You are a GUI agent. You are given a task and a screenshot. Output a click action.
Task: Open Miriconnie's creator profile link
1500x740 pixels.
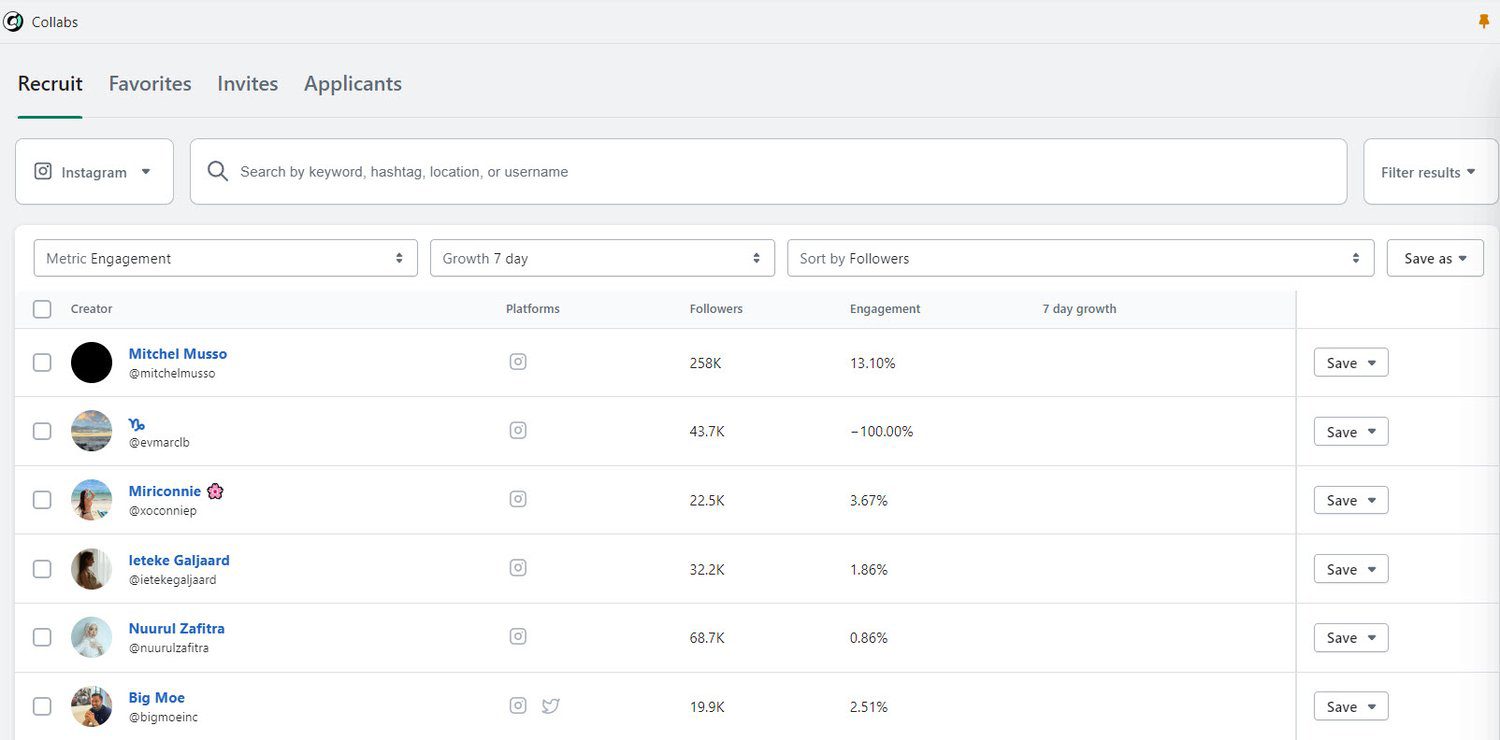165,490
